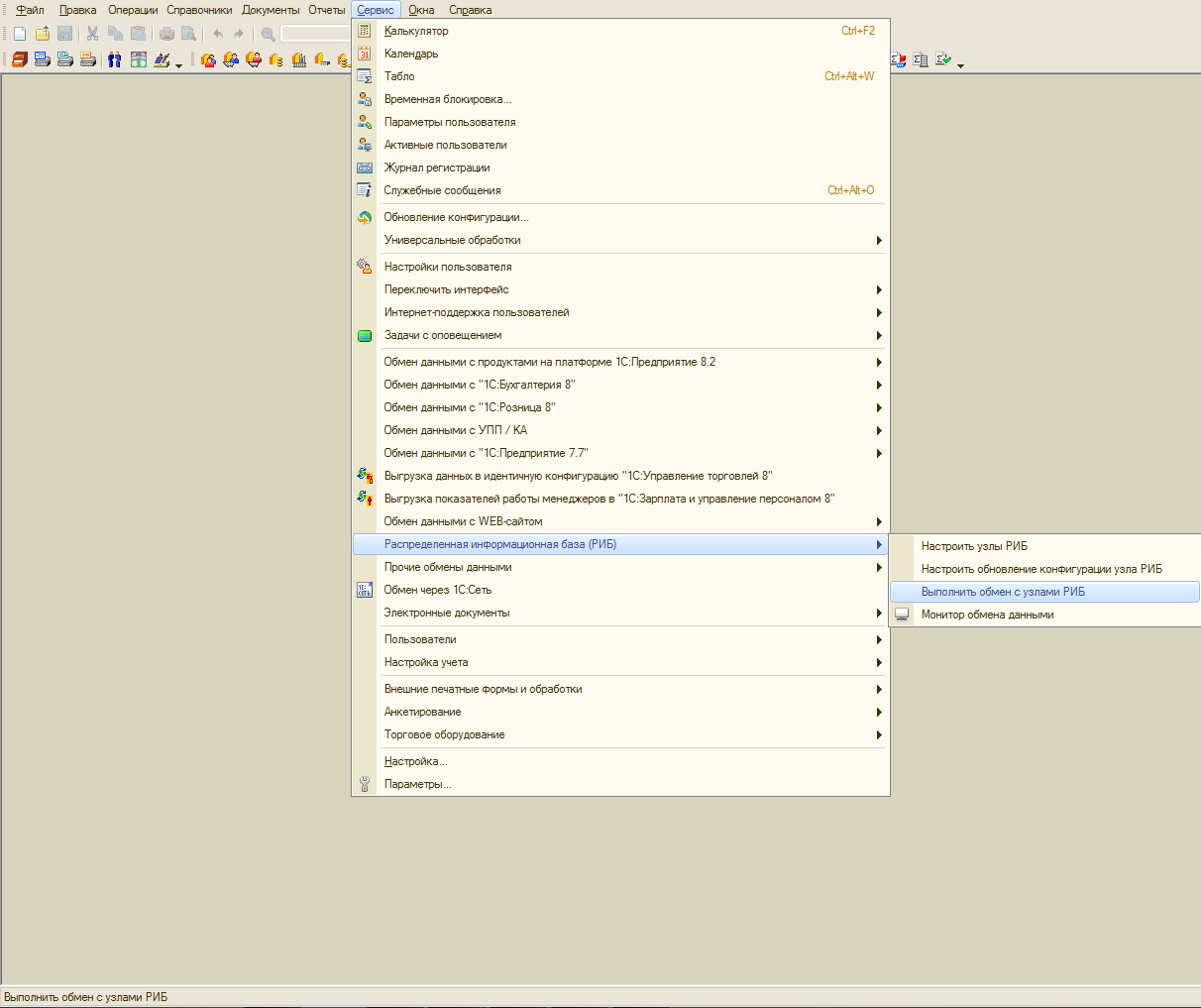Open the Отчеты menu

327,10
